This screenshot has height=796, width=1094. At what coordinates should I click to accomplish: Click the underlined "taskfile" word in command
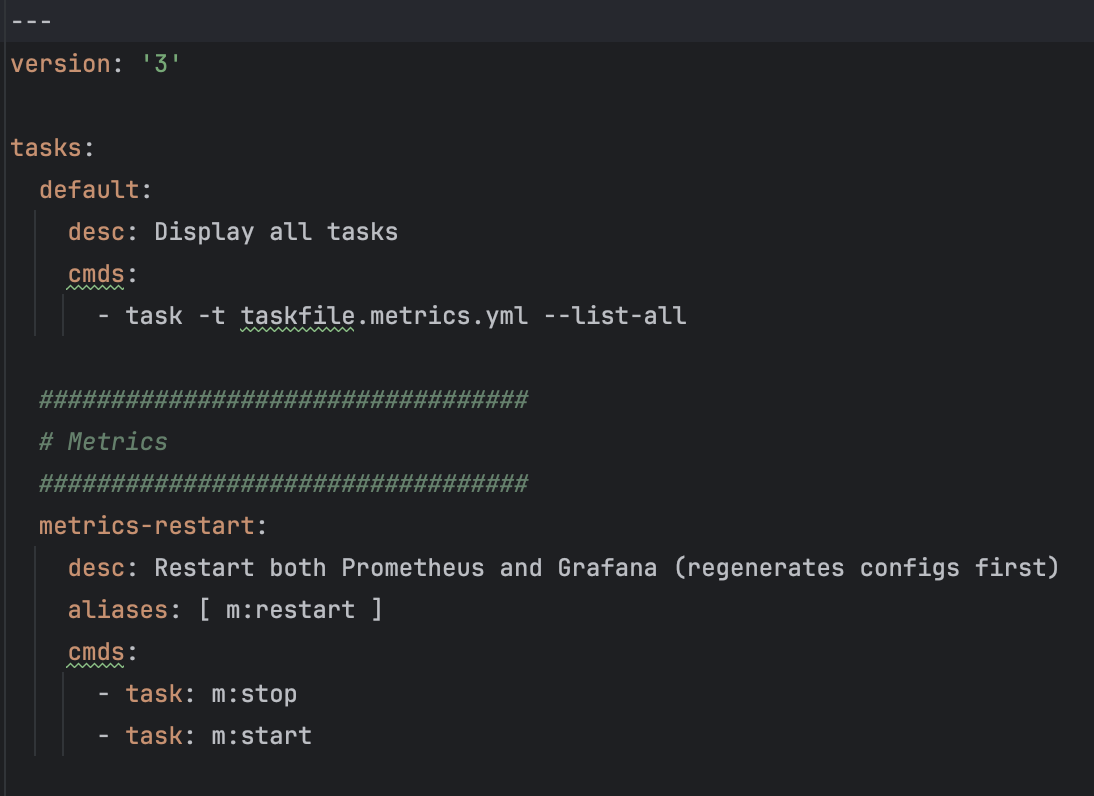[x=297, y=316]
